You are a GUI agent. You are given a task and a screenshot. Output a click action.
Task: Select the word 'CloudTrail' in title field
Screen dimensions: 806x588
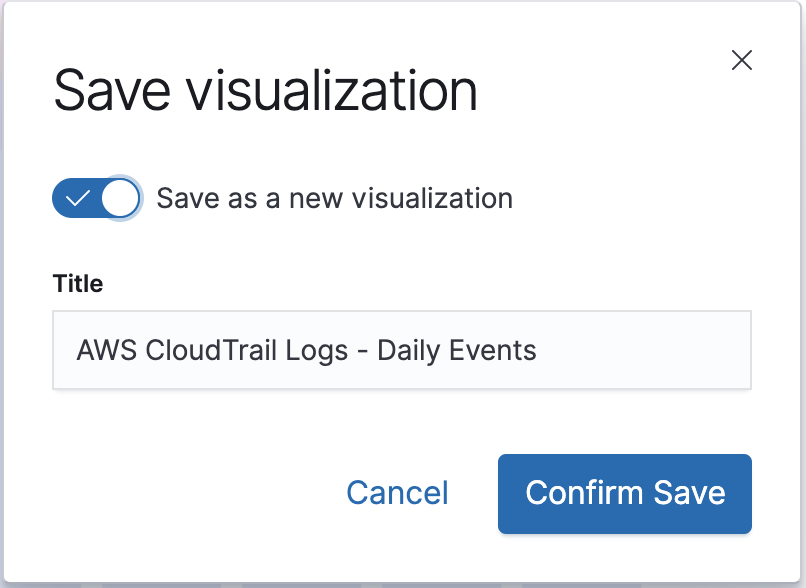[x=211, y=351]
